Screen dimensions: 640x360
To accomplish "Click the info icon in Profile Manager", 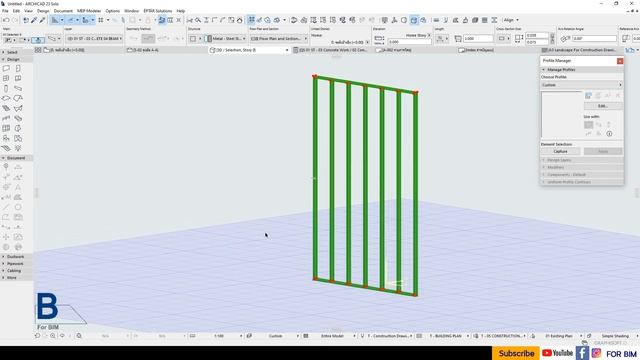I will [609, 133].
